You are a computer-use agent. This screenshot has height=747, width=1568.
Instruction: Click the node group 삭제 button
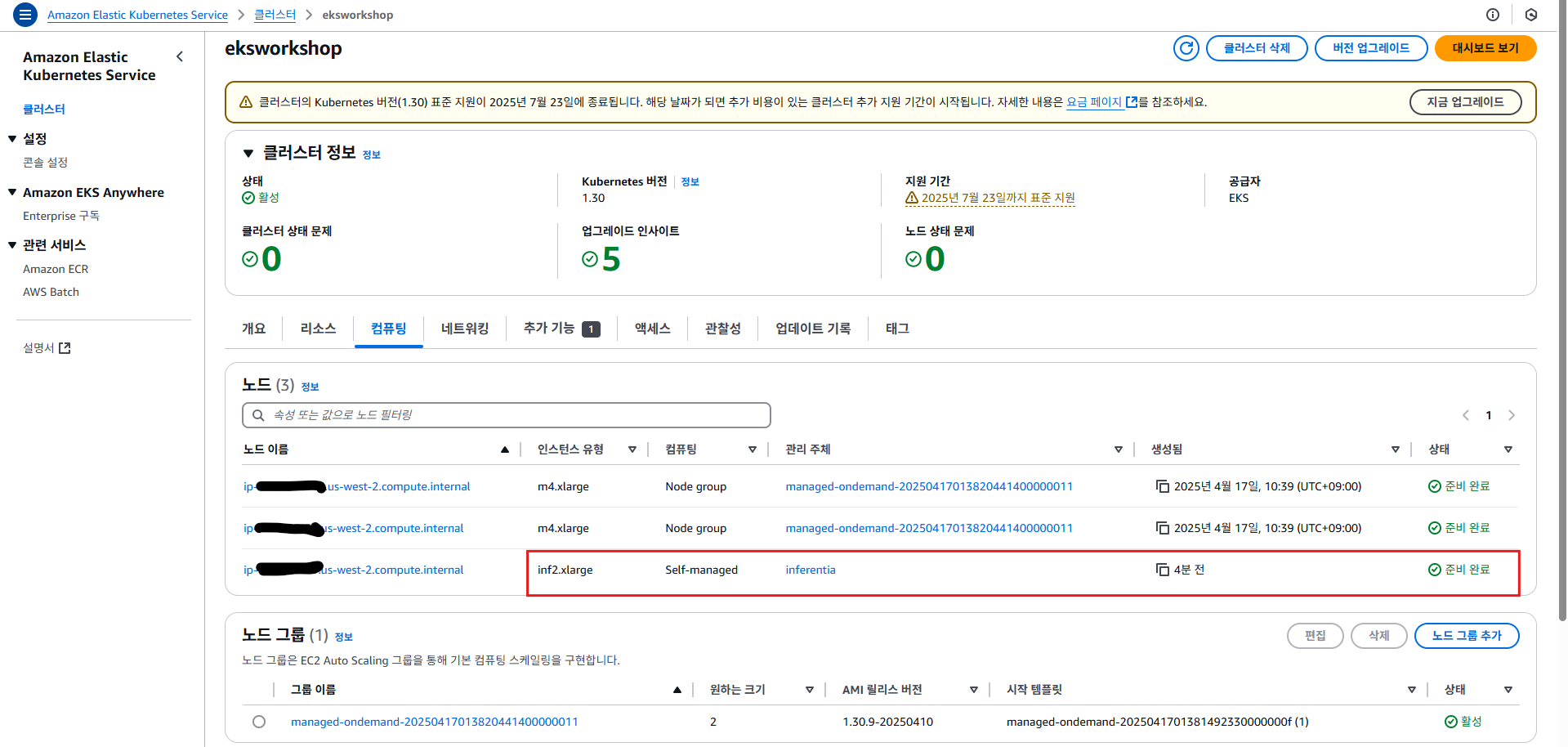point(1379,636)
